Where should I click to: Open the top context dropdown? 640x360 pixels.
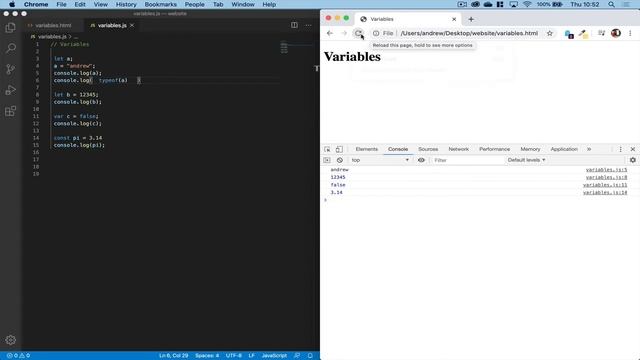coord(380,160)
